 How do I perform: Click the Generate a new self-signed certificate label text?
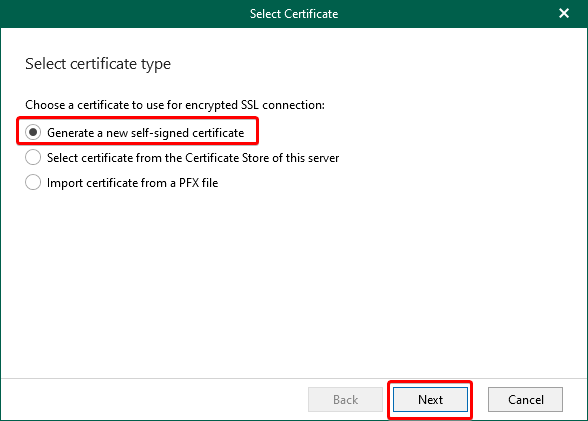click(x=146, y=133)
